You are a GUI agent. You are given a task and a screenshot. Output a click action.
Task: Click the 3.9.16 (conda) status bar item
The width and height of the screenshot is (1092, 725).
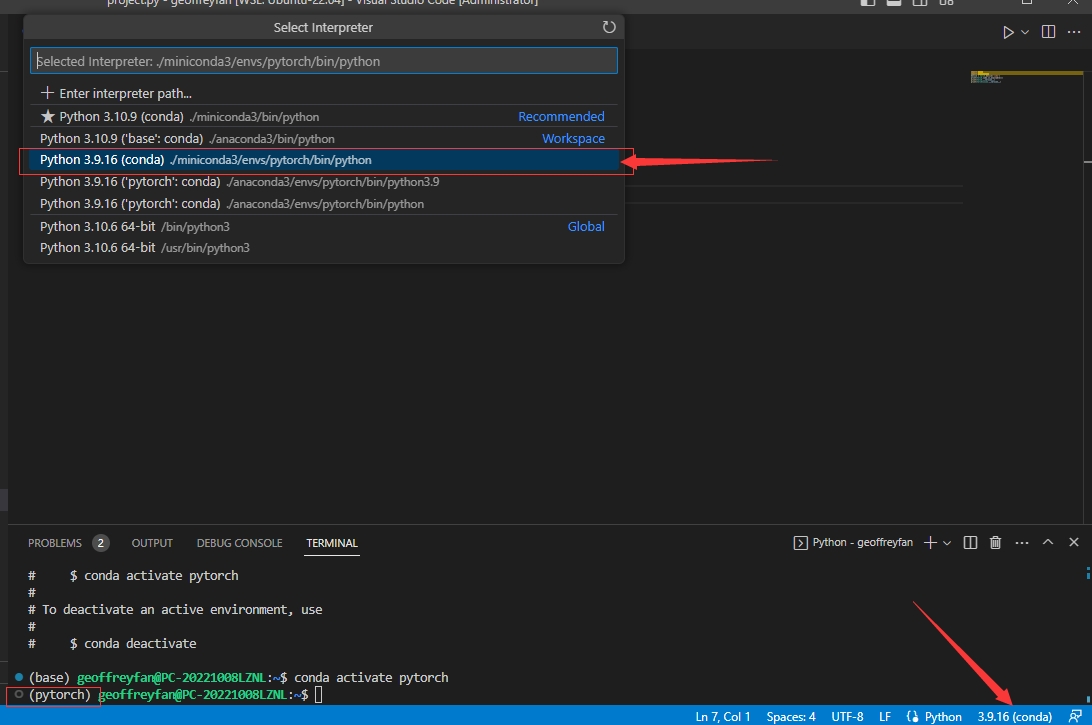point(1014,716)
